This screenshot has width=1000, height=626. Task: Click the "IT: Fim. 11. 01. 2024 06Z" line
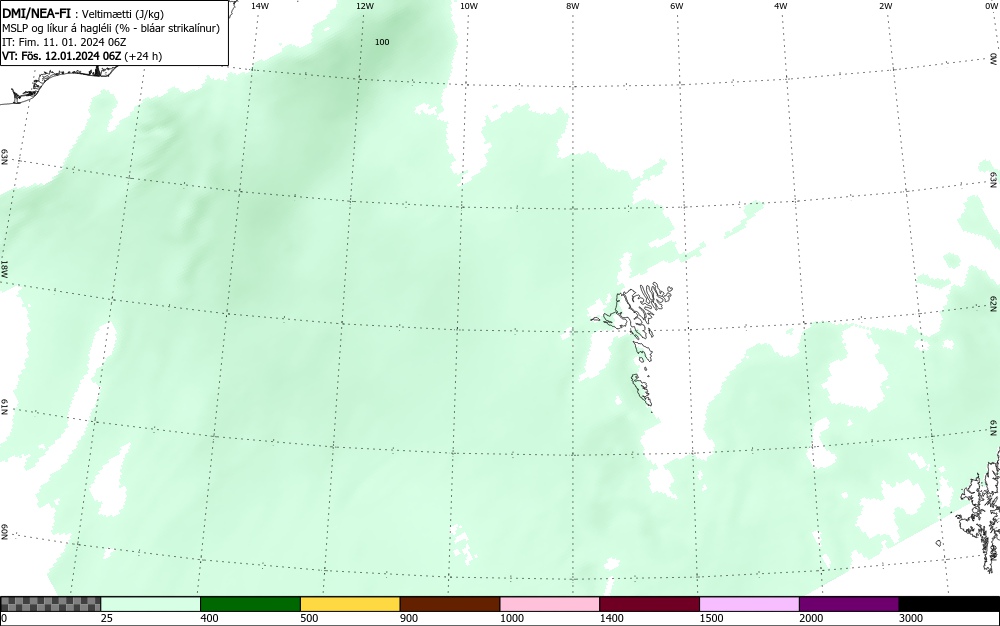[x=64, y=42]
